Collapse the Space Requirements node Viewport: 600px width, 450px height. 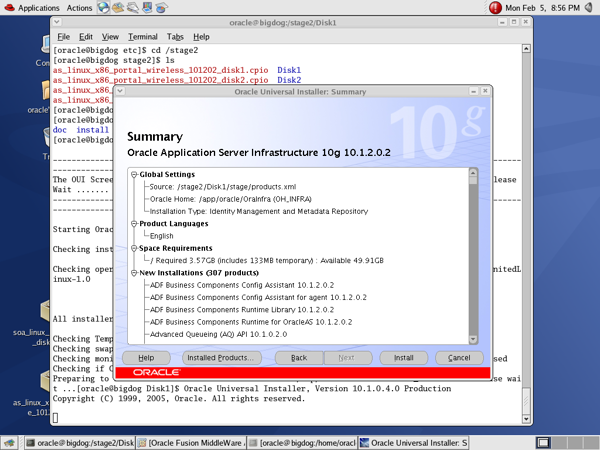(134, 248)
